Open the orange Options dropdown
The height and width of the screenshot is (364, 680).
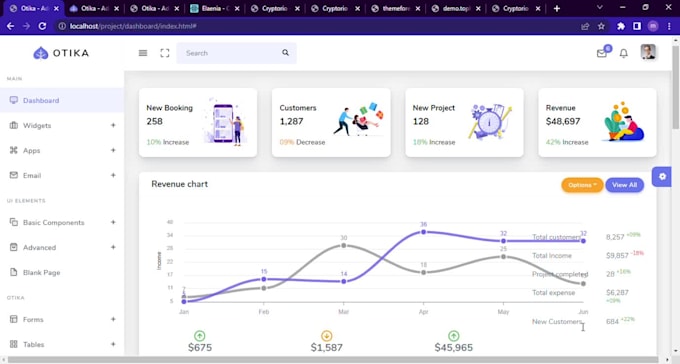[582, 185]
